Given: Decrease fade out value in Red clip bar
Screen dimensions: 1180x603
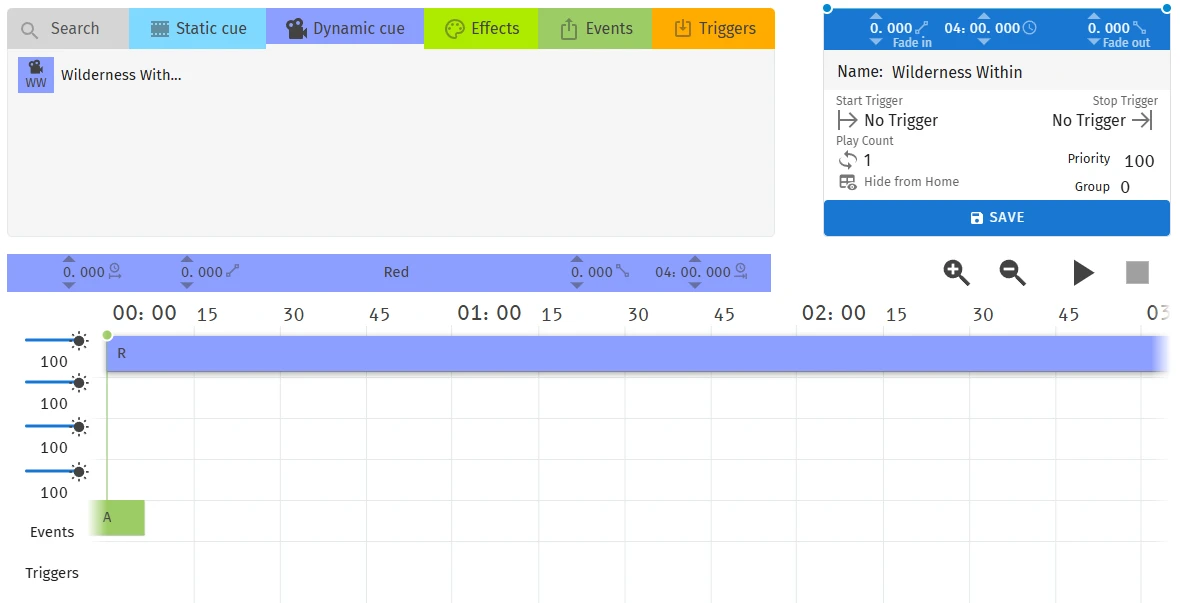Looking at the screenshot, I should (576, 285).
